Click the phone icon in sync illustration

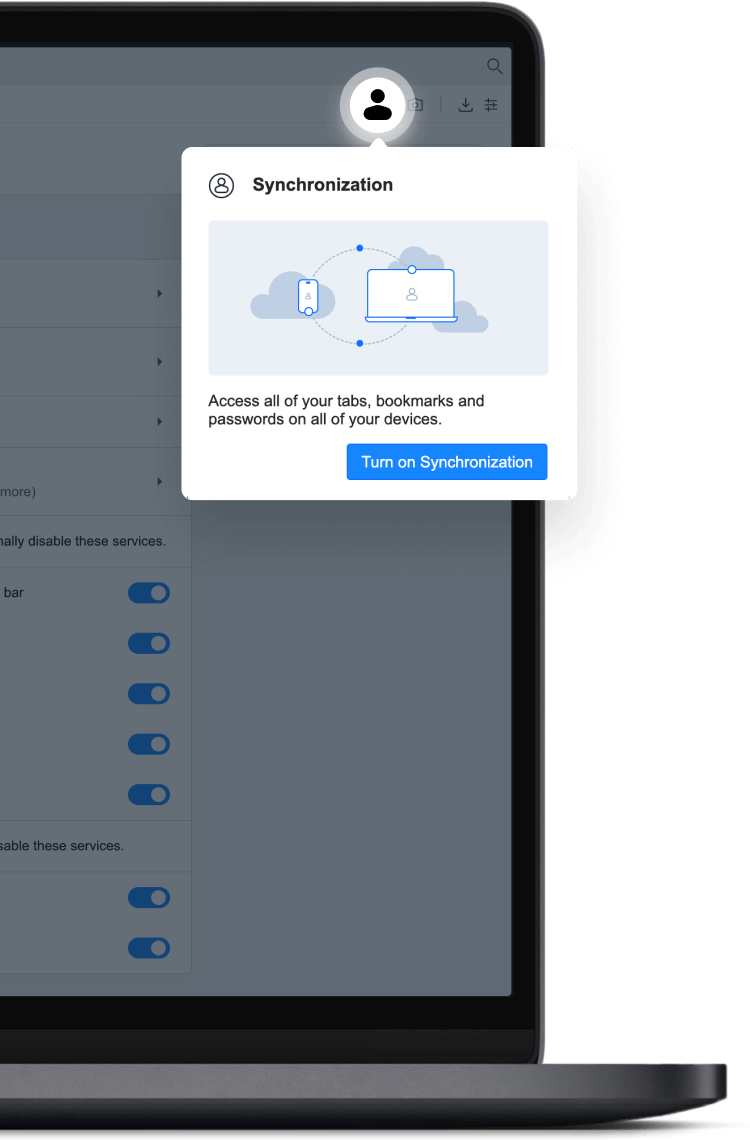308,296
